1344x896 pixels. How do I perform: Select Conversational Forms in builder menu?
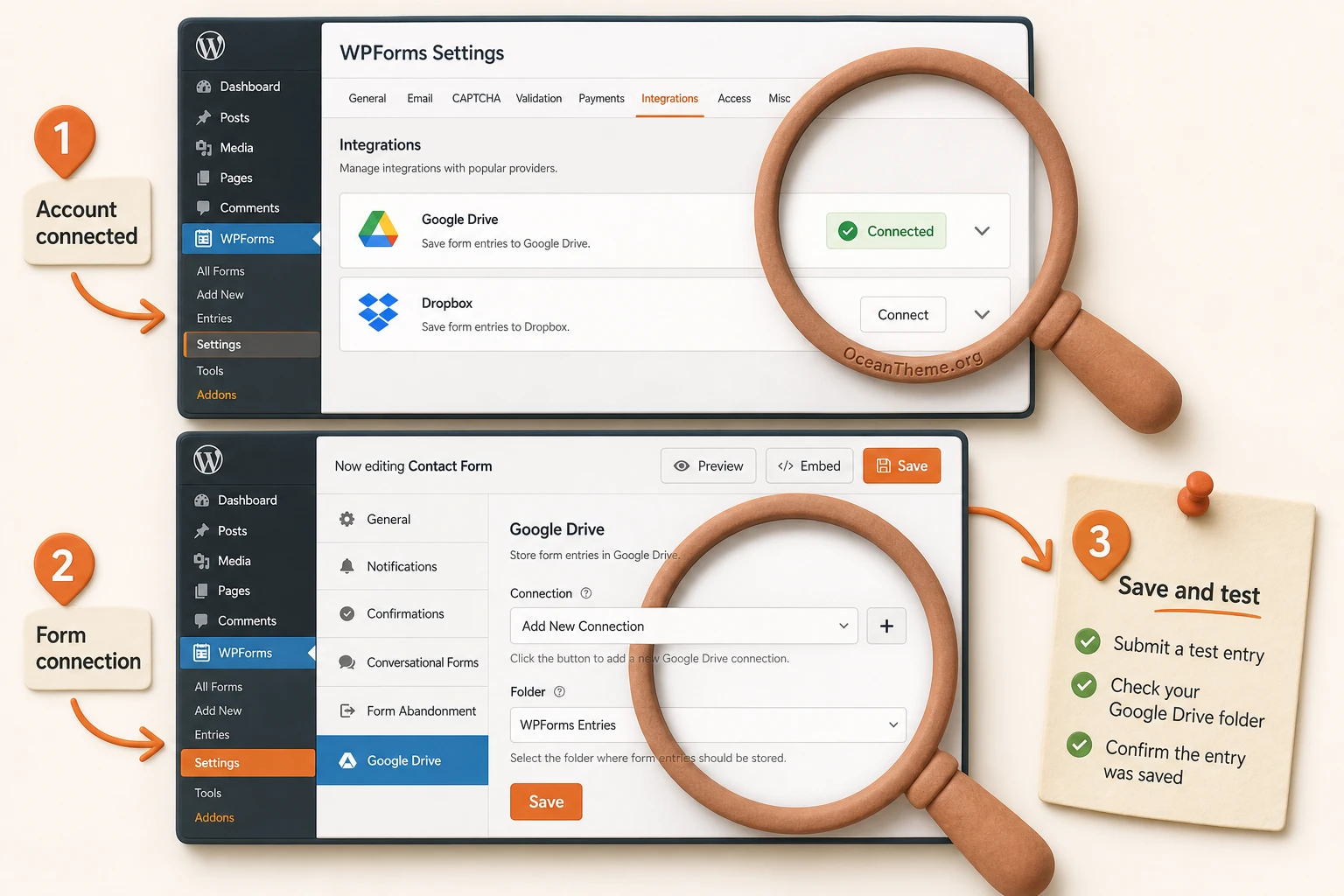tap(402, 662)
